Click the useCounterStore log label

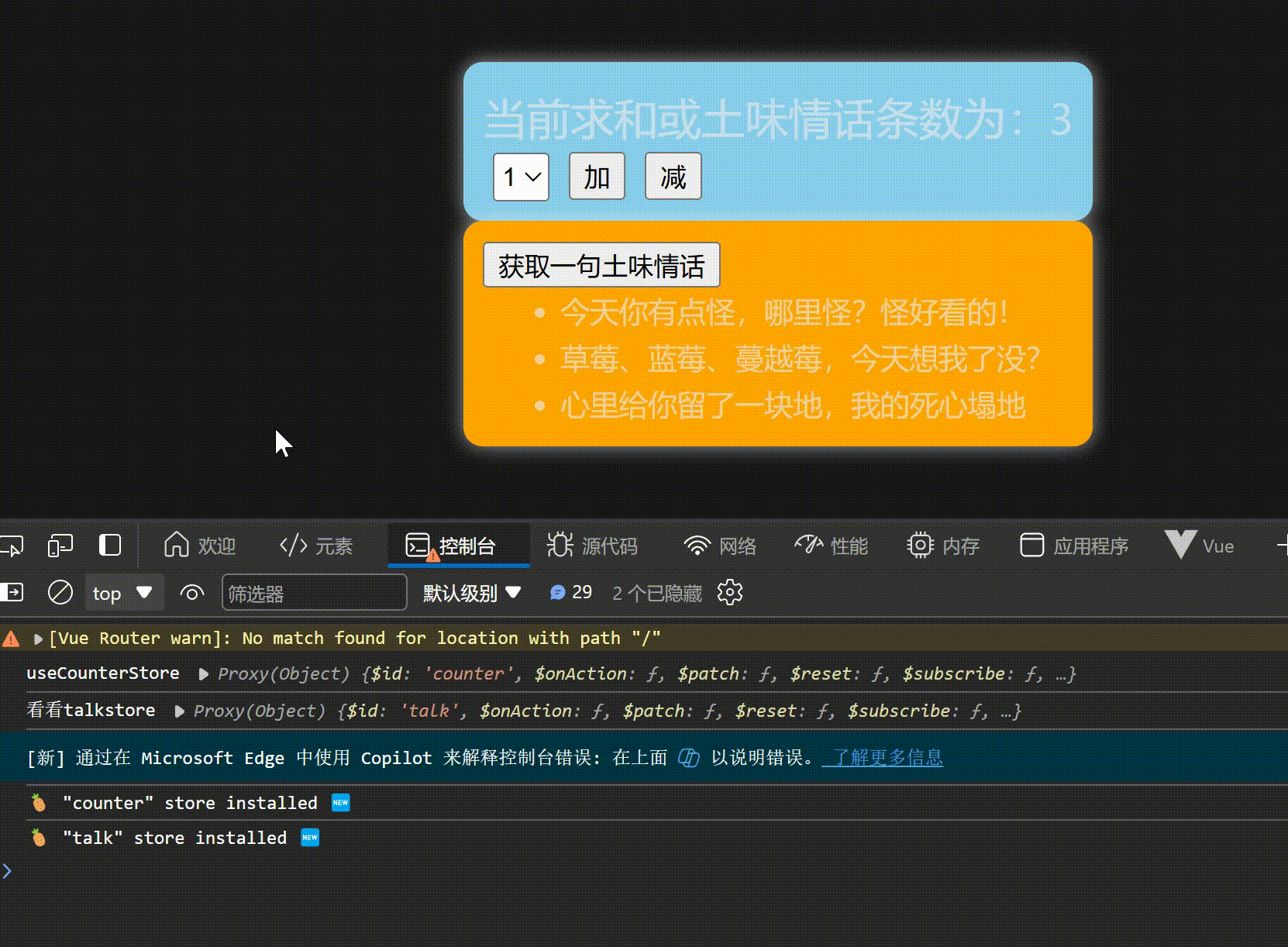point(102,673)
